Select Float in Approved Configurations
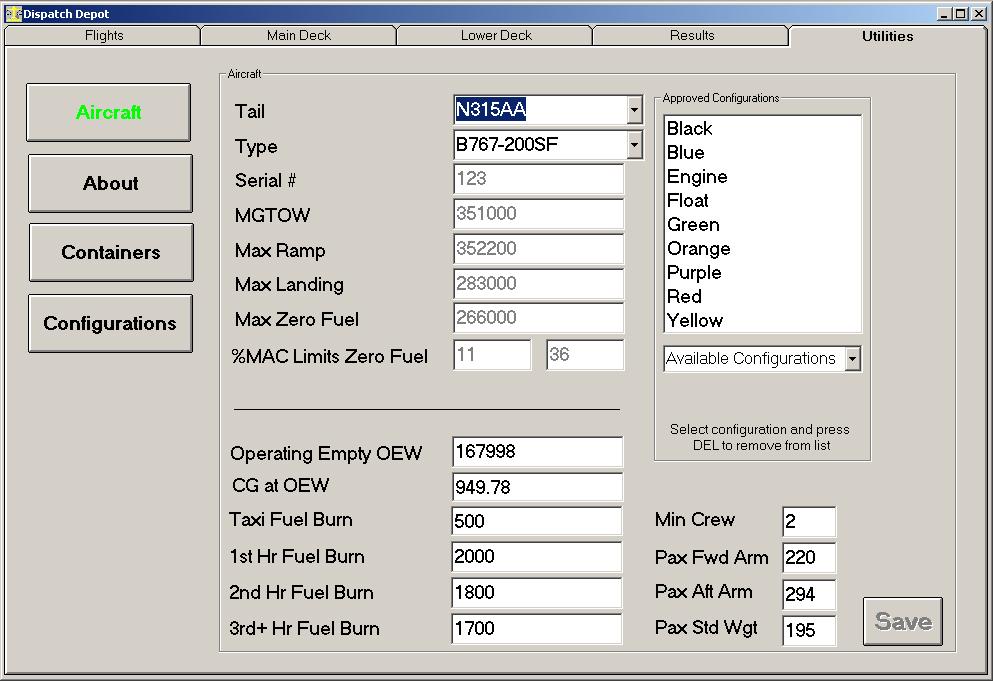The width and height of the screenshot is (993, 681). point(762,201)
